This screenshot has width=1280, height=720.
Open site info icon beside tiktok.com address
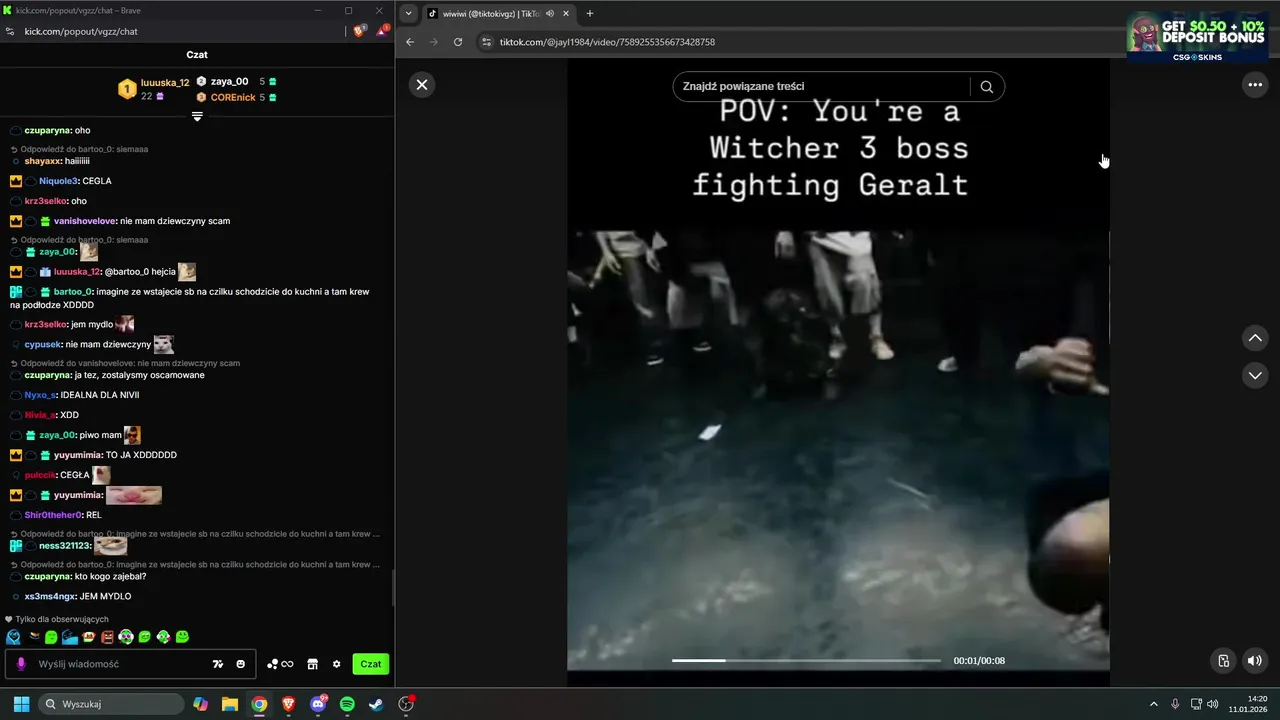(487, 42)
